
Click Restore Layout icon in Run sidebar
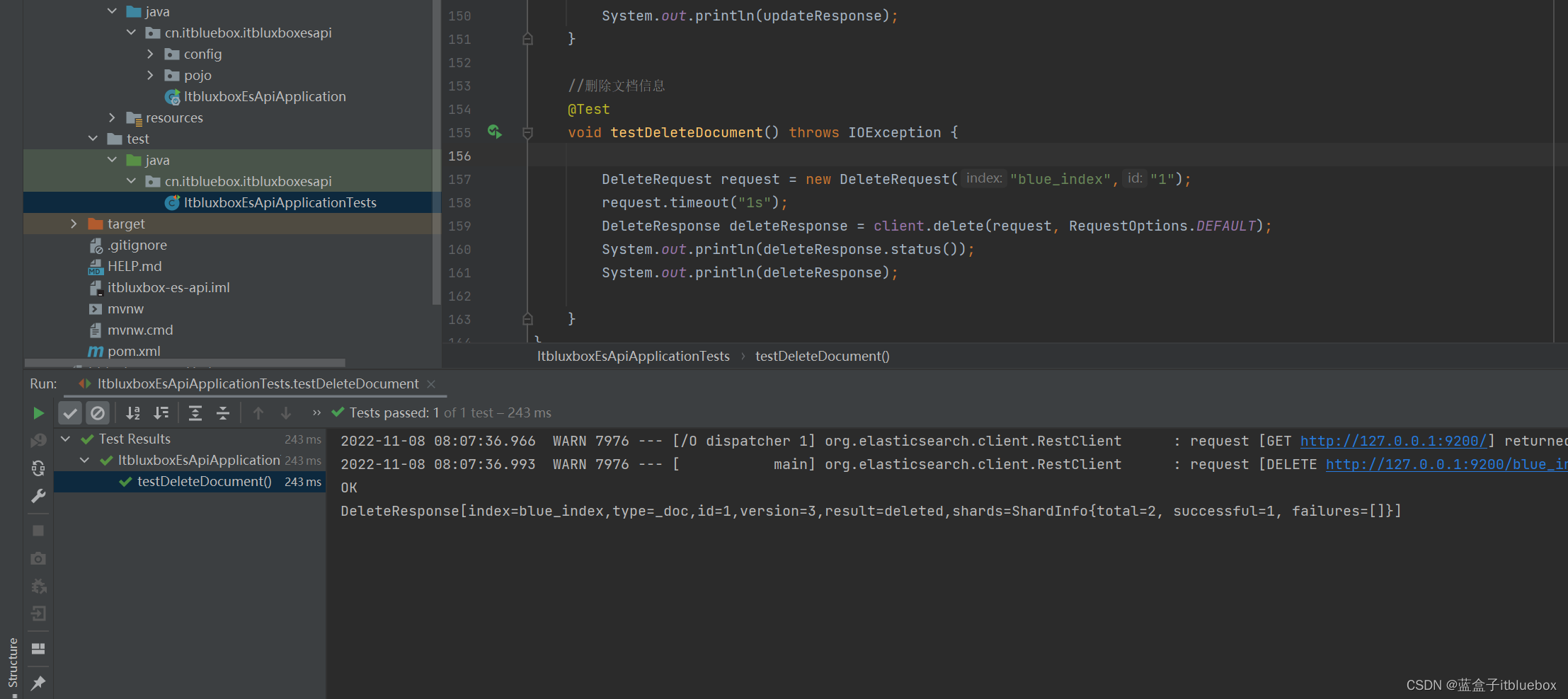38,649
